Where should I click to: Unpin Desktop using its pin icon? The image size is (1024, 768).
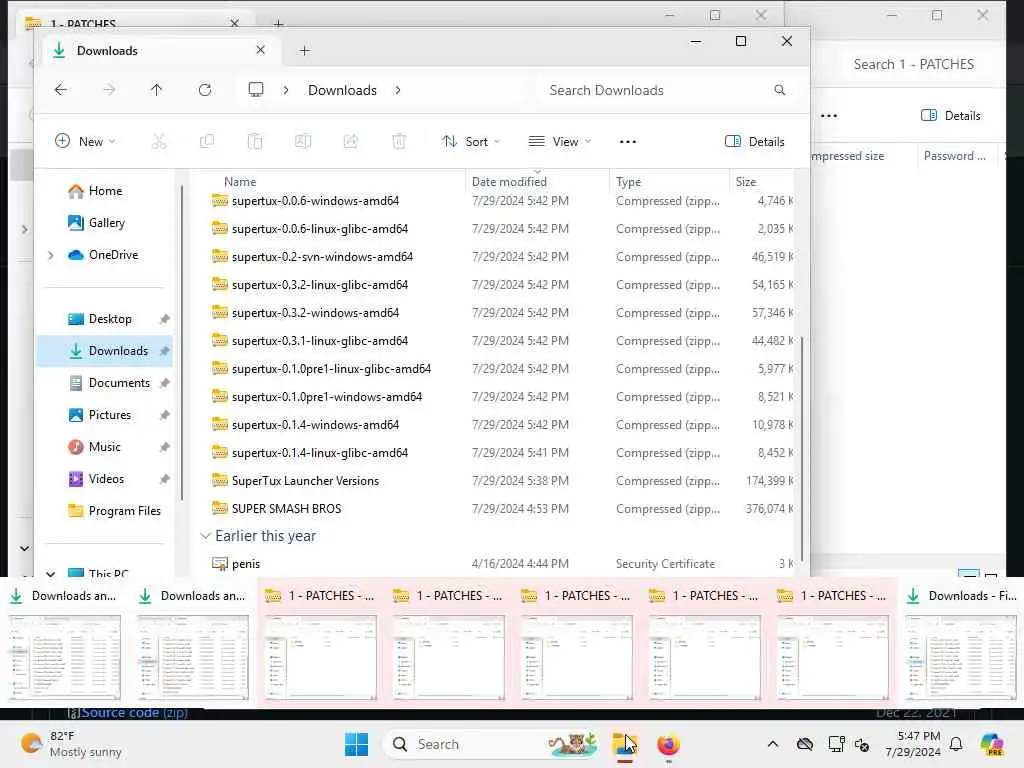(165, 319)
